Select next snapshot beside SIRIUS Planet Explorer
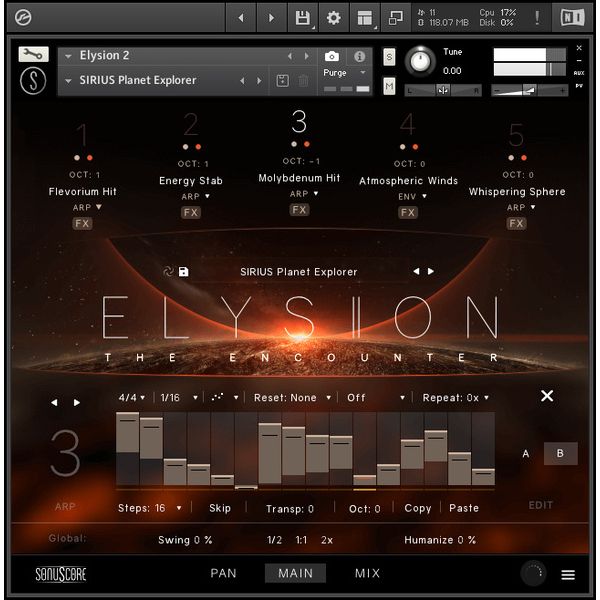Viewport: 600px width, 600px height. click(259, 81)
